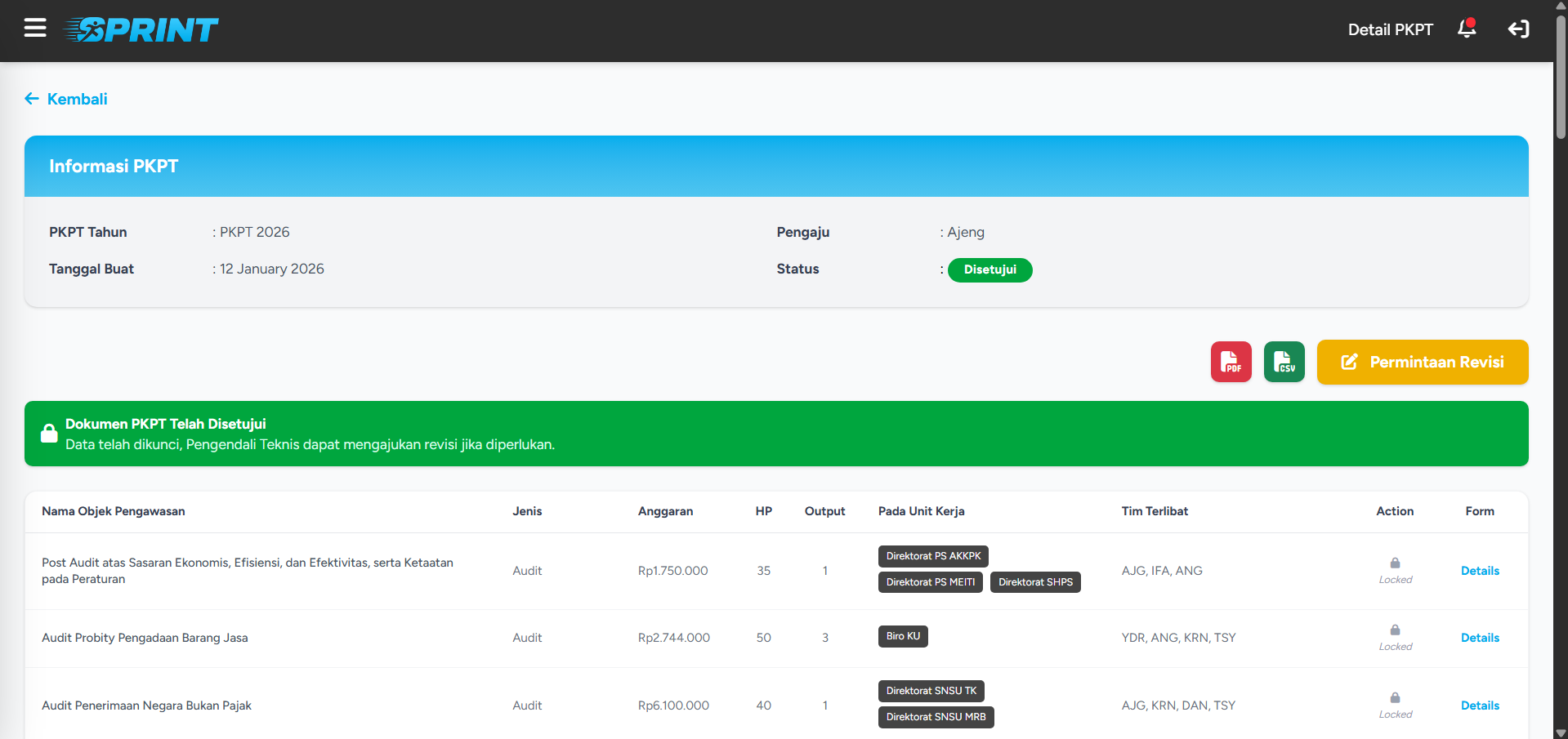Select the Biro KU tag

[x=903, y=636]
